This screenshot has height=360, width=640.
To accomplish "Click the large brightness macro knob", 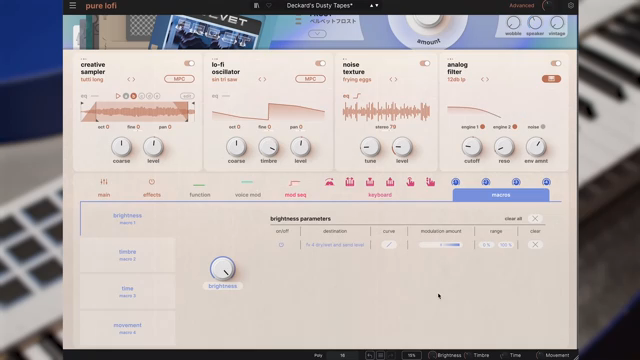I will pos(222,269).
